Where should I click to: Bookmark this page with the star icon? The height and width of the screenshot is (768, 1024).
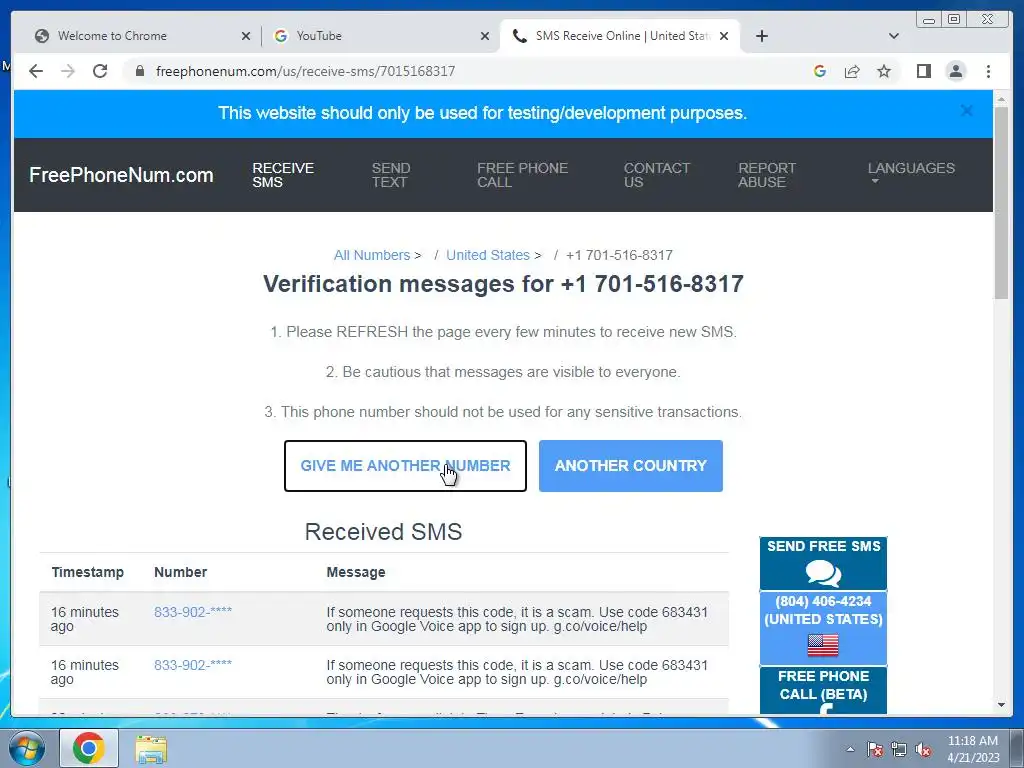click(884, 71)
